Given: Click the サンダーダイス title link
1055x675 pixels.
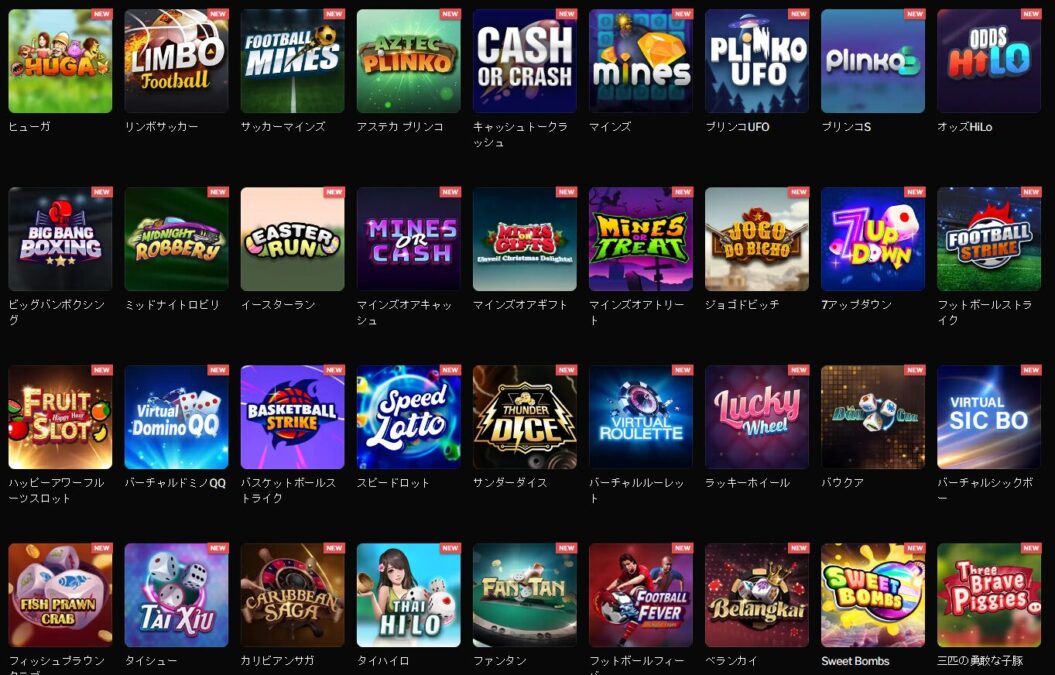Looking at the screenshot, I should click(x=510, y=483).
